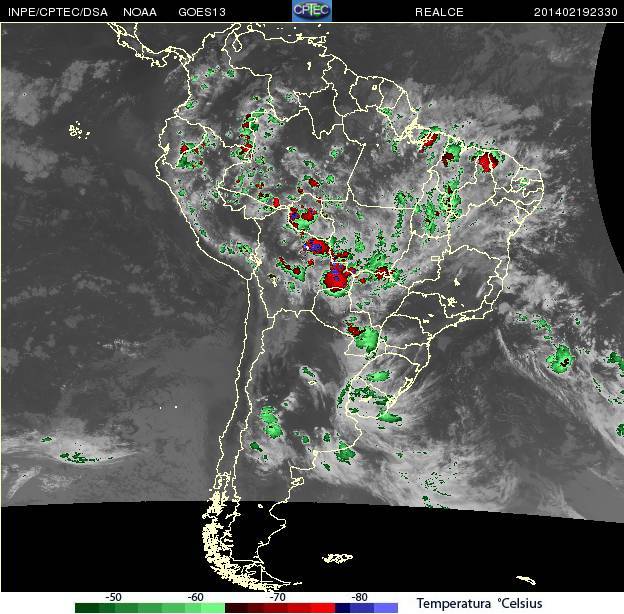This screenshot has width=624, height=614.
Task: Click the -60 temperature scale label
Action: (195, 597)
